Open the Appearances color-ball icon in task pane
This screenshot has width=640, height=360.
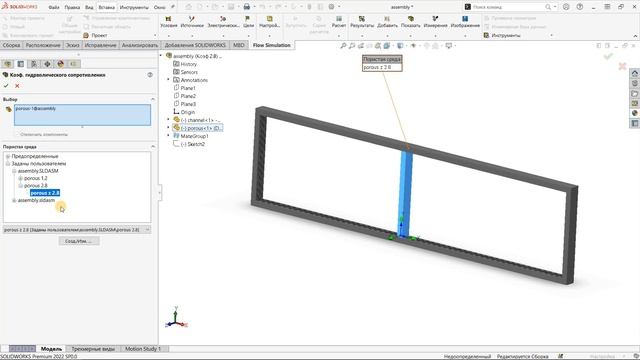pyautogui.click(x=635, y=113)
